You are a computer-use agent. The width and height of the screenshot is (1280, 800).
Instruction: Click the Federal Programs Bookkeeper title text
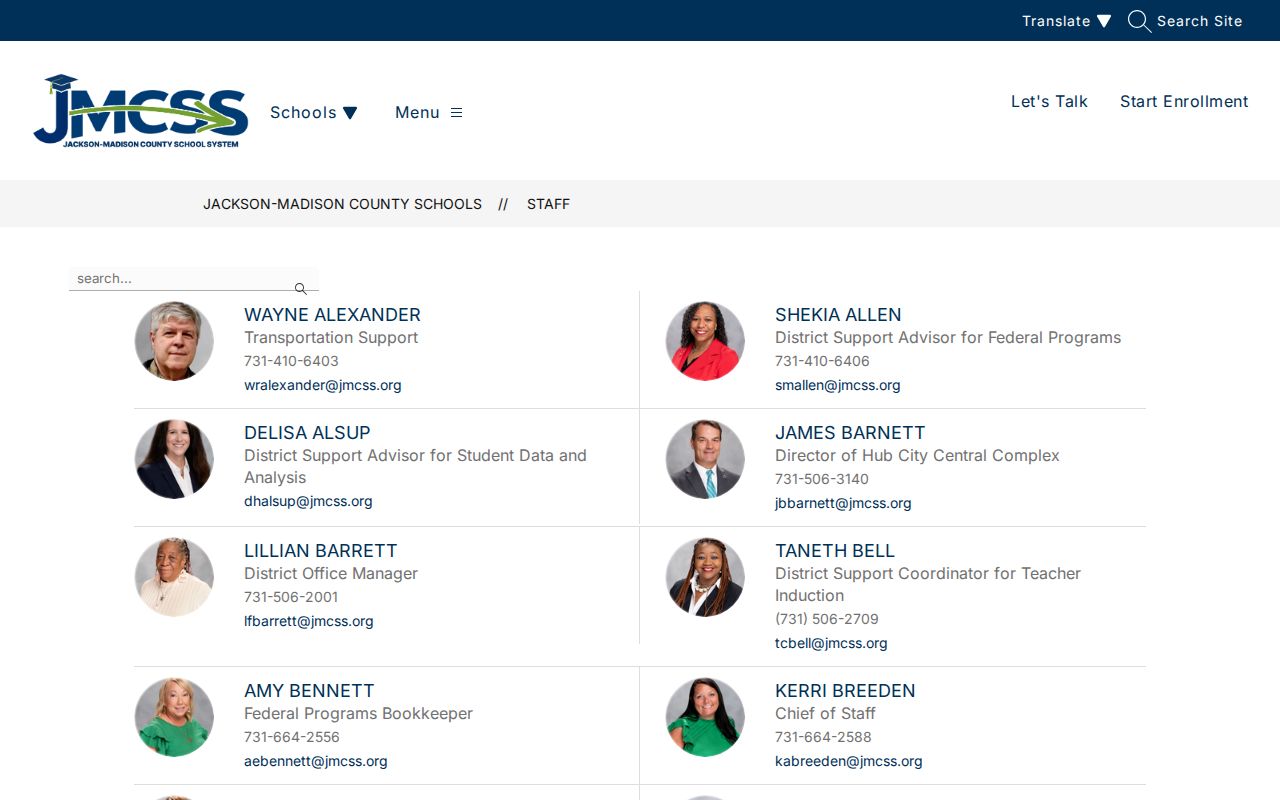358,714
